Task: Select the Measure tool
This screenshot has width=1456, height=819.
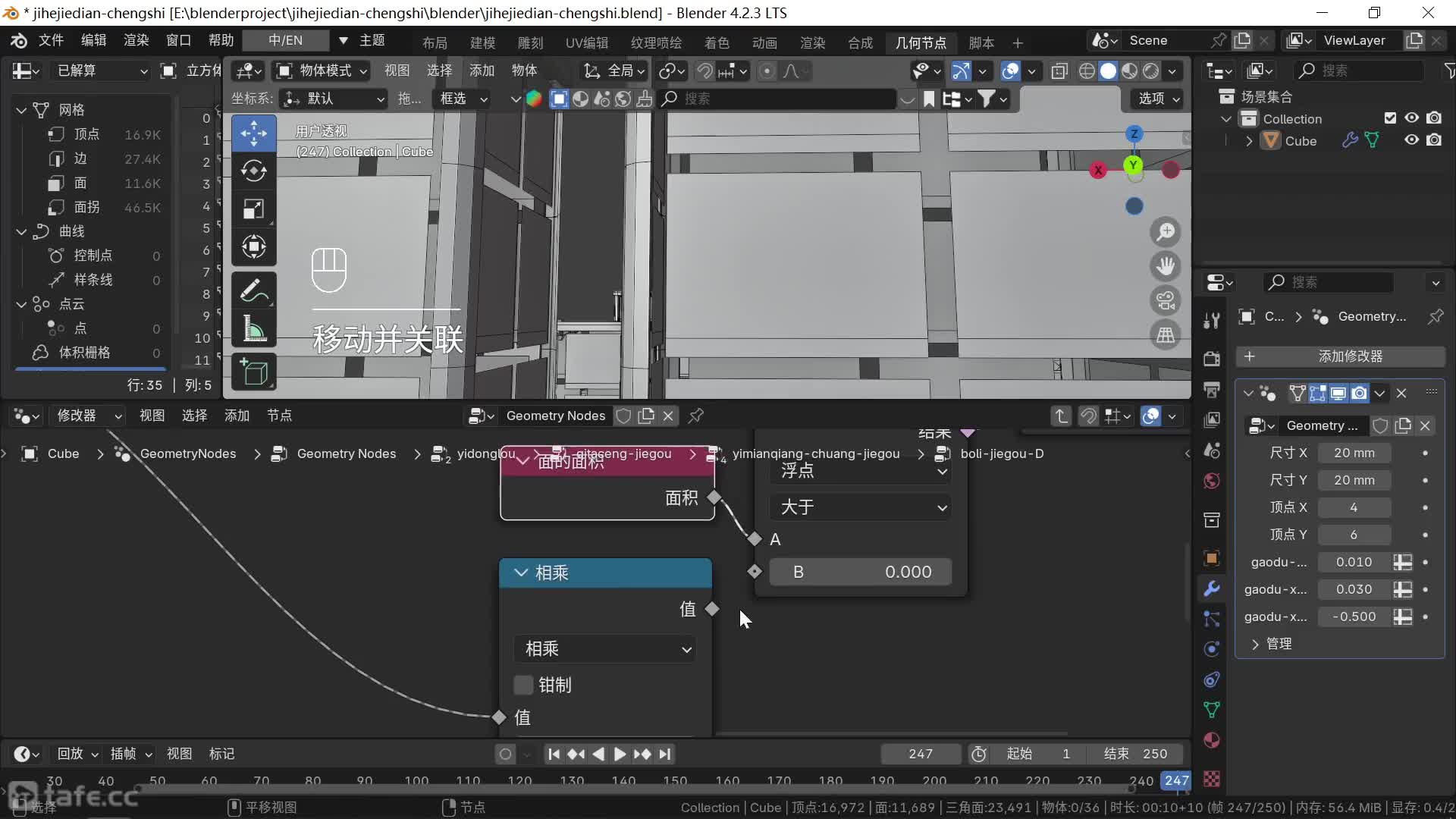Action: [253, 329]
